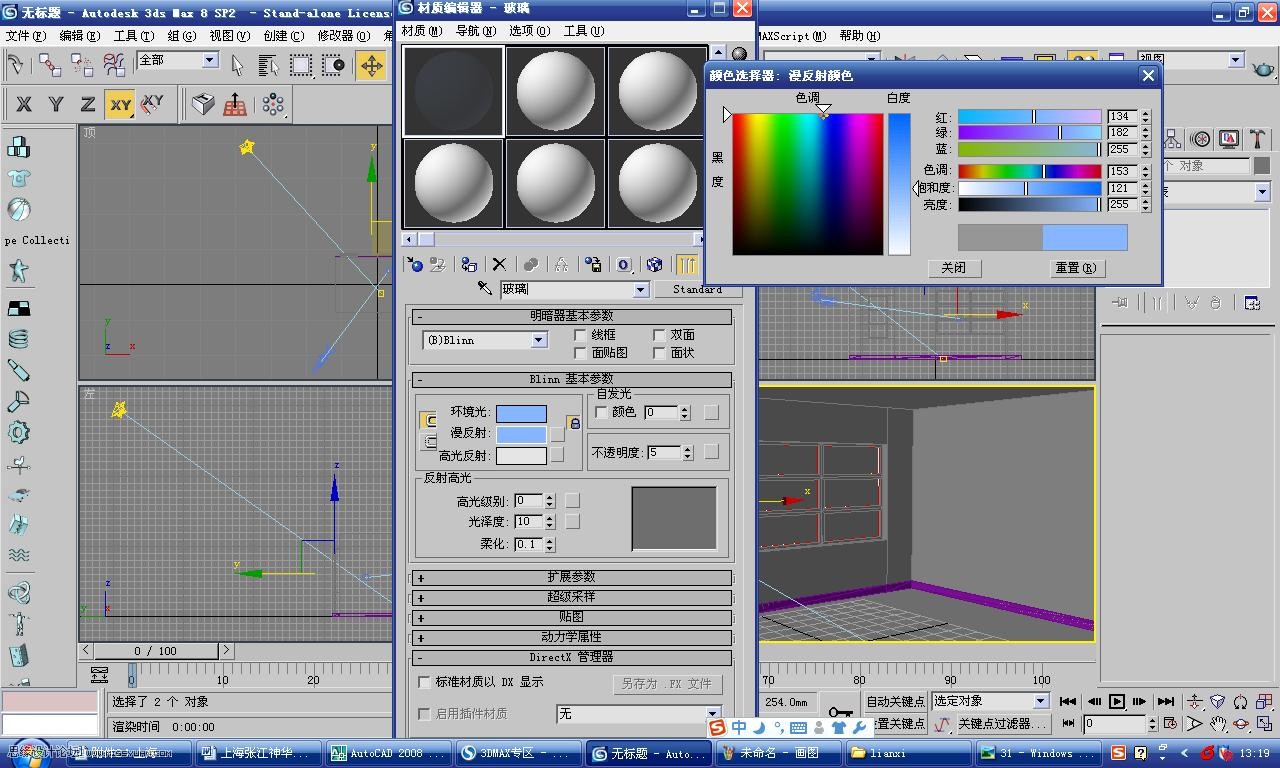Open 选定对象 key filter dropdown

pyautogui.click(x=1040, y=701)
